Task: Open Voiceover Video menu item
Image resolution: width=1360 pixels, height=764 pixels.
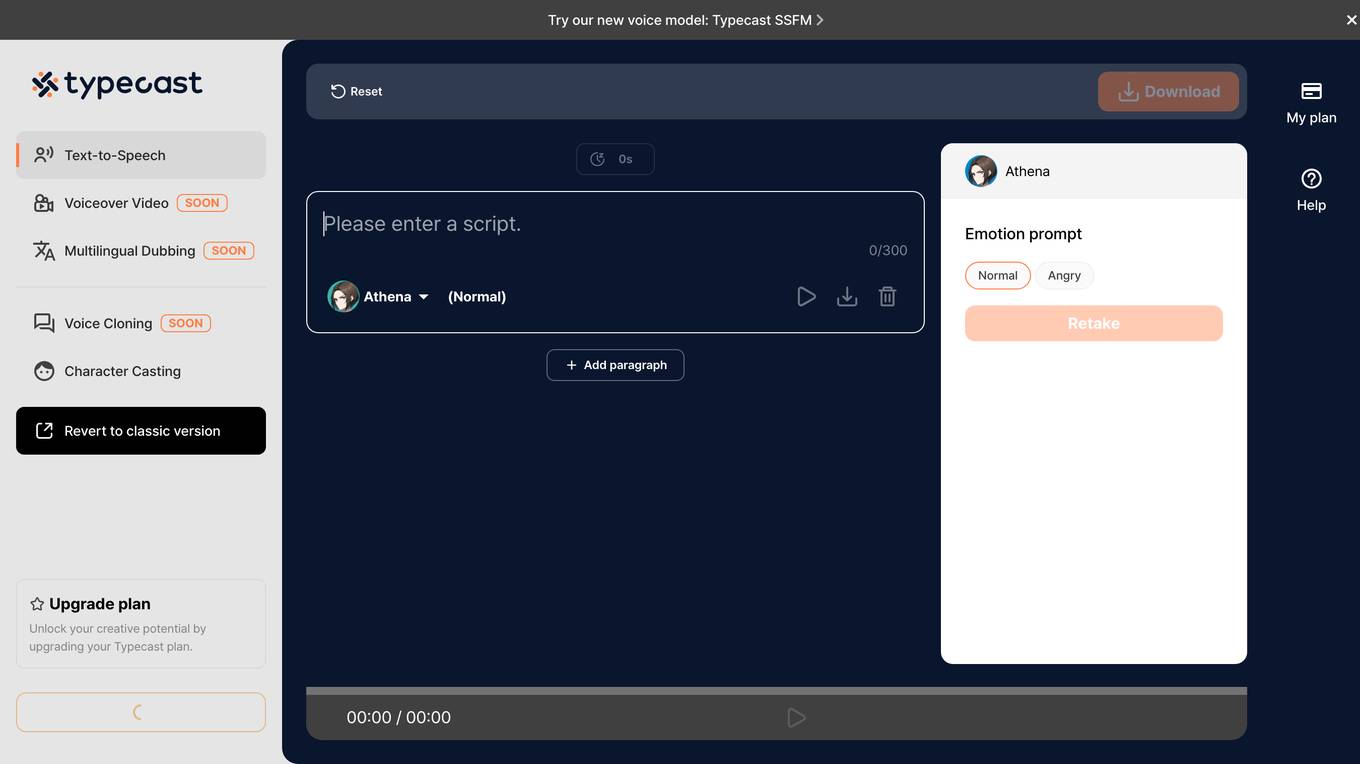Action: [x=141, y=203]
